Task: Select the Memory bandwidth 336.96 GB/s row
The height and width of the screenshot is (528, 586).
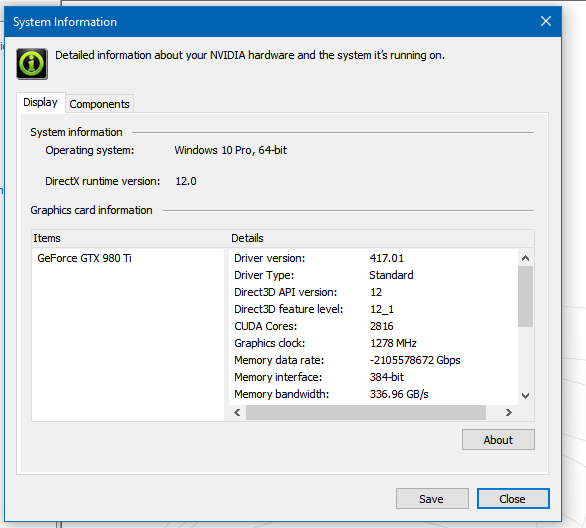Action: pos(373,394)
